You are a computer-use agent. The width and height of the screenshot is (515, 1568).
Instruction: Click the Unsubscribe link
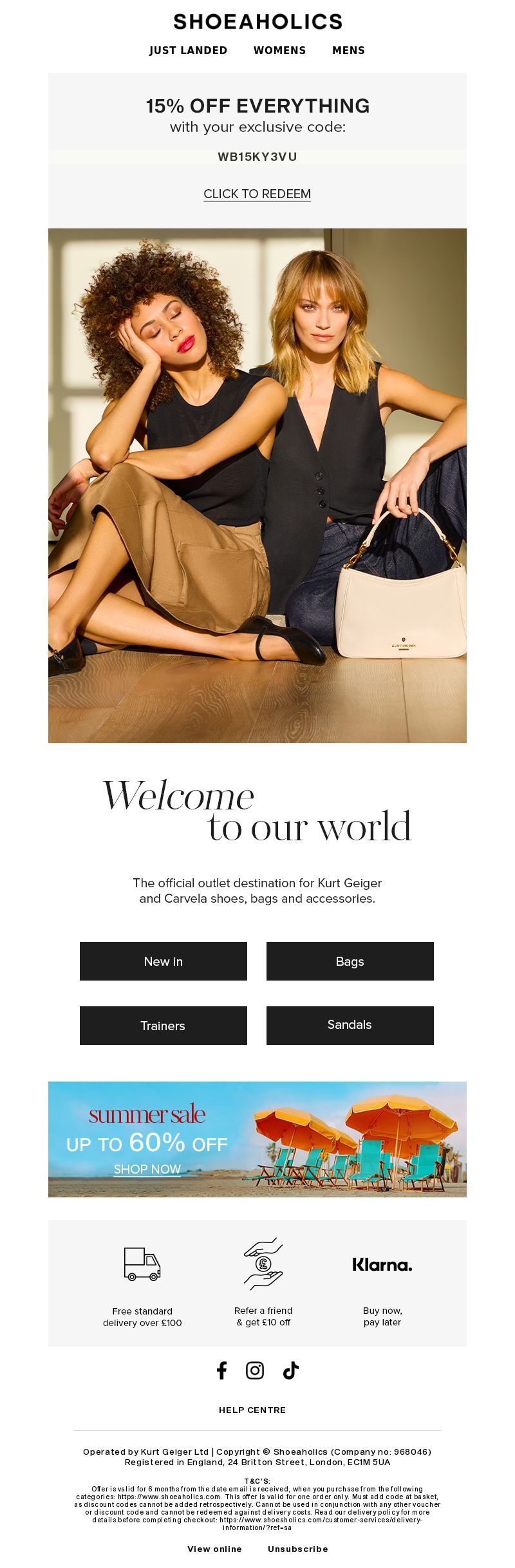tap(298, 1549)
